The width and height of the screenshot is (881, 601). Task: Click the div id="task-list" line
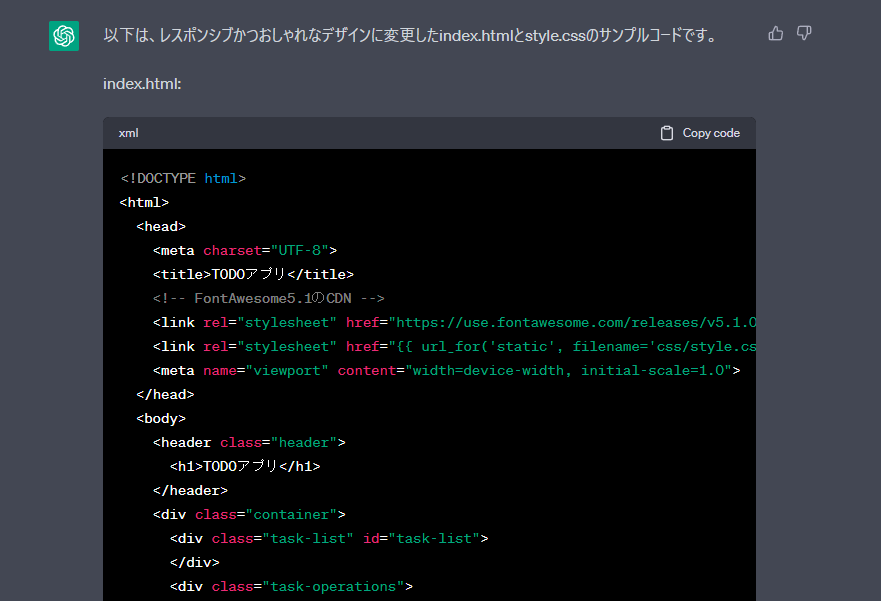(329, 539)
